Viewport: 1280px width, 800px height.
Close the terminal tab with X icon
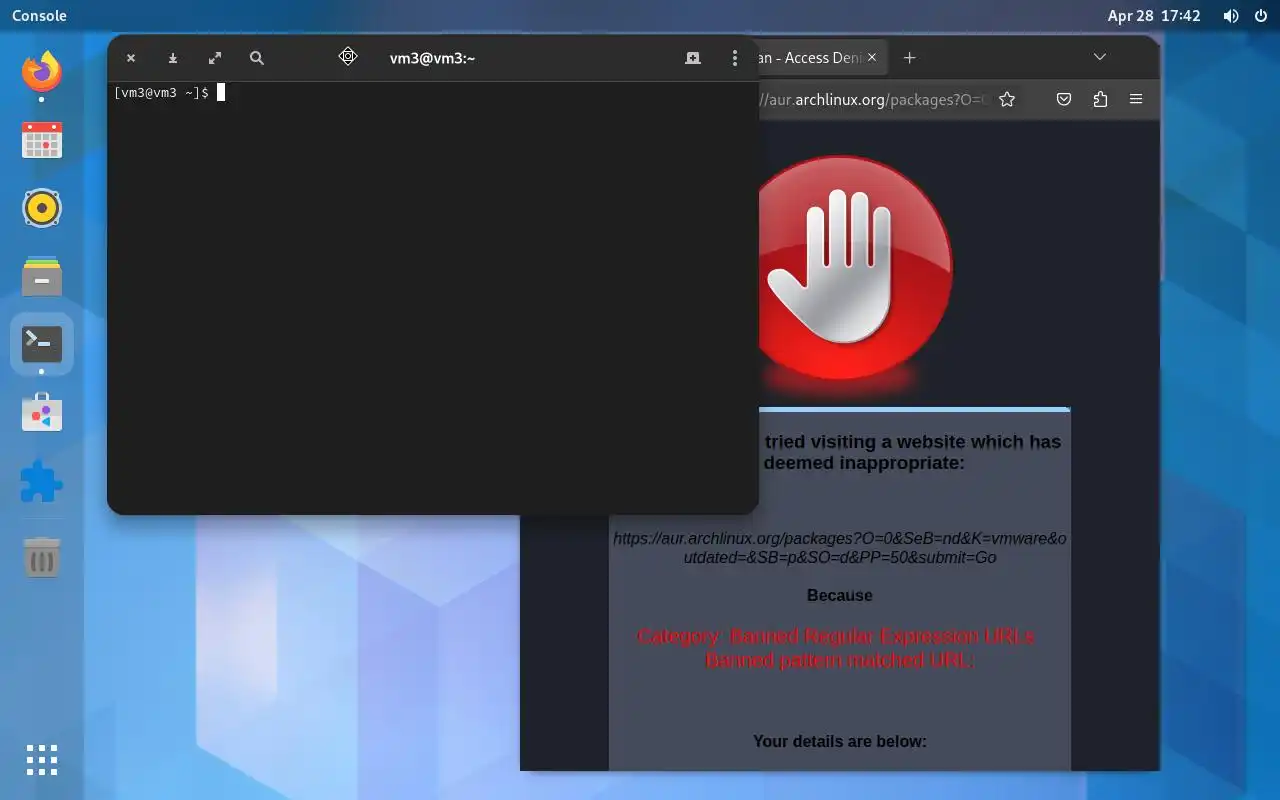pyautogui.click(x=131, y=58)
